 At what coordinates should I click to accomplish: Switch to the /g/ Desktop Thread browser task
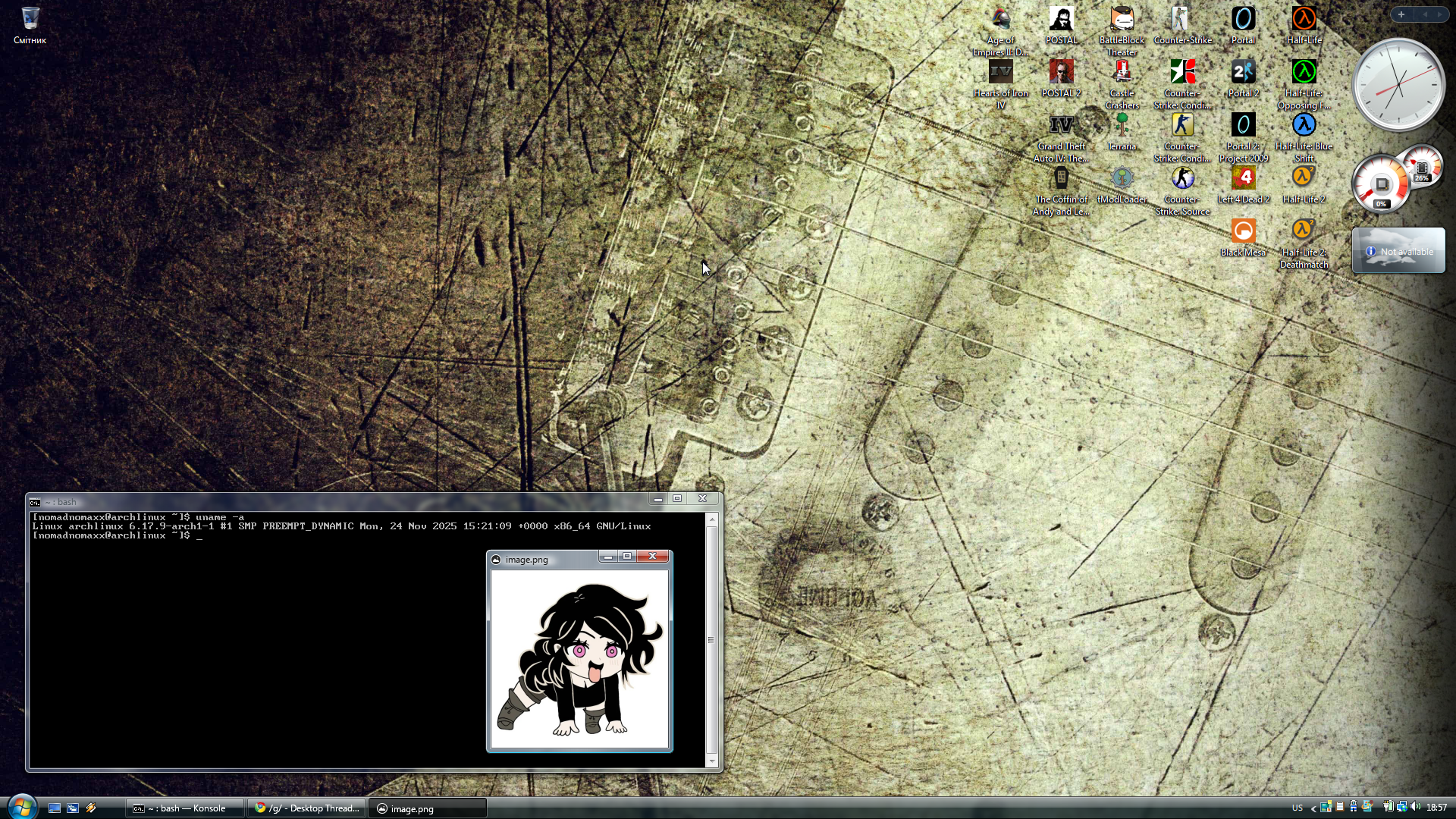tap(306, 808)
